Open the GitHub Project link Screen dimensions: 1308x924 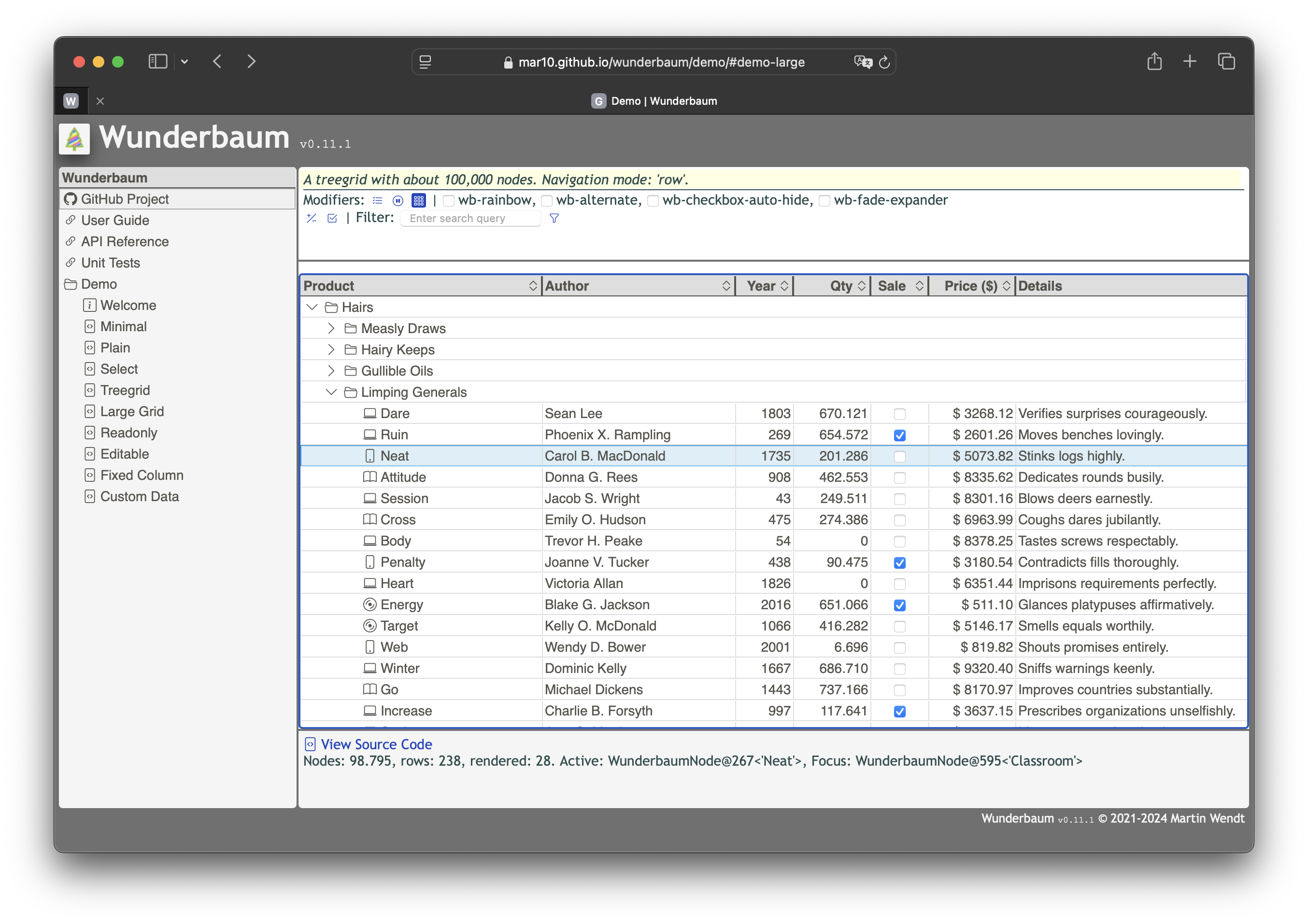click(x=125, y=199)
